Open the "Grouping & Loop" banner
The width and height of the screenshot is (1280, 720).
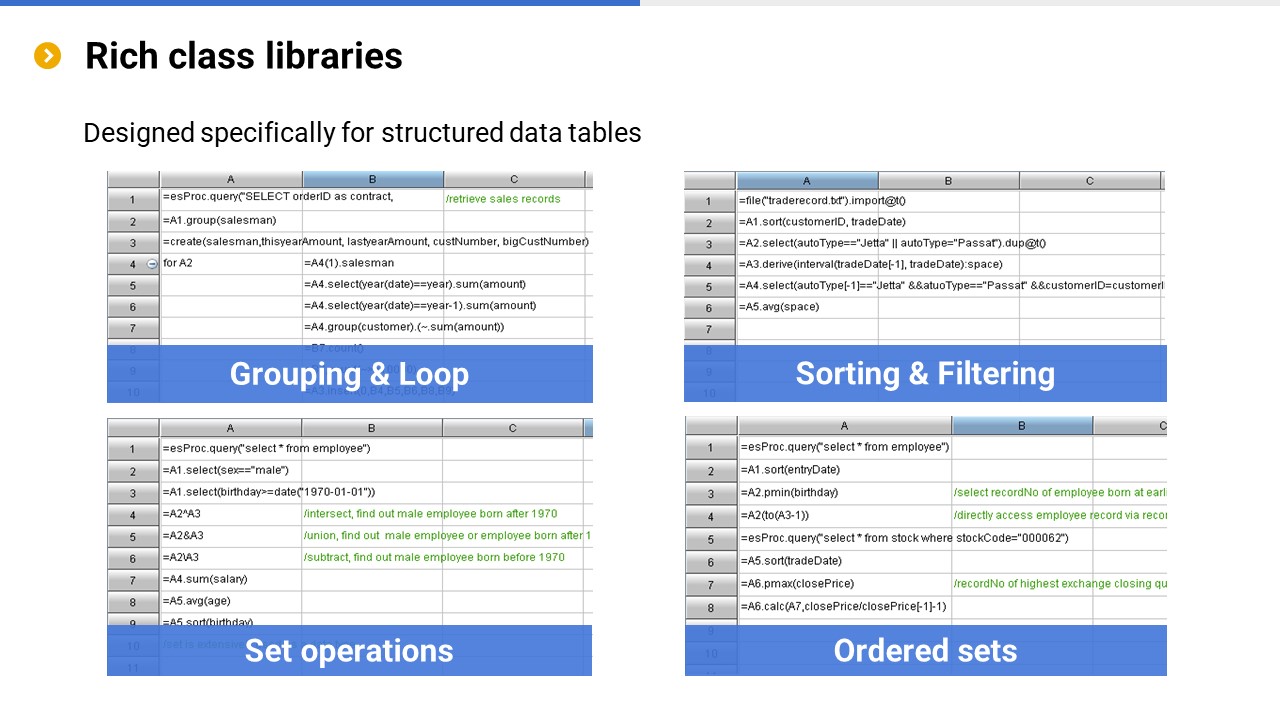pos(349,374)
